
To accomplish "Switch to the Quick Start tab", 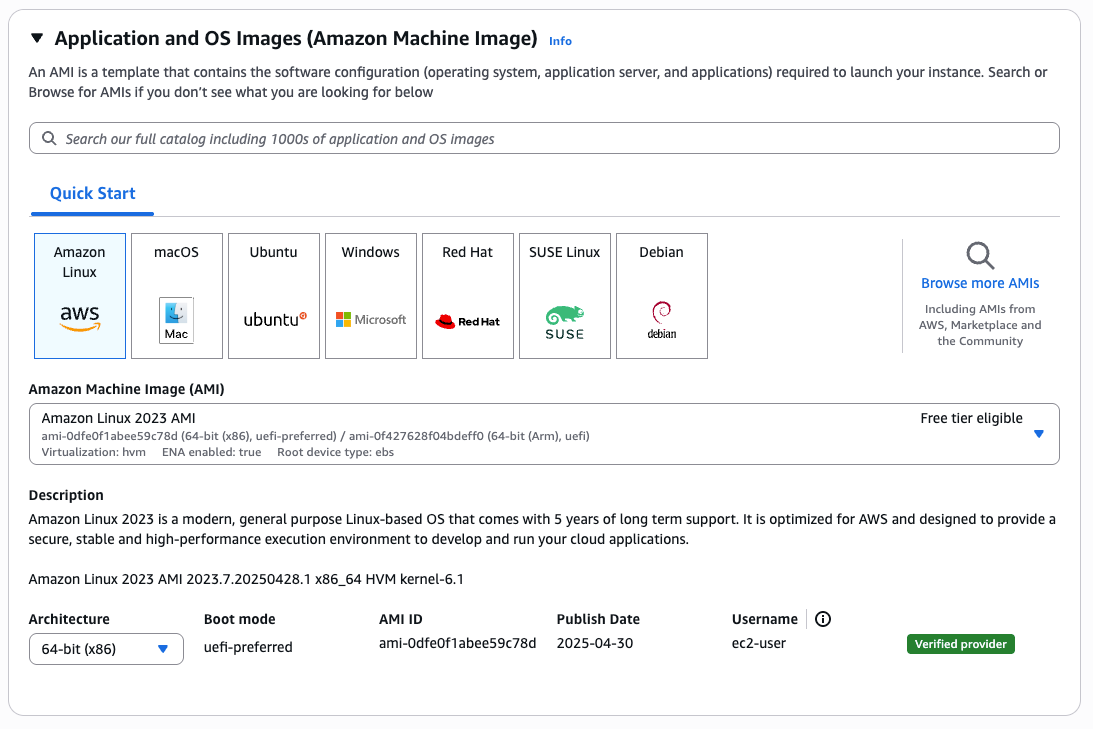I will (92, 193).
